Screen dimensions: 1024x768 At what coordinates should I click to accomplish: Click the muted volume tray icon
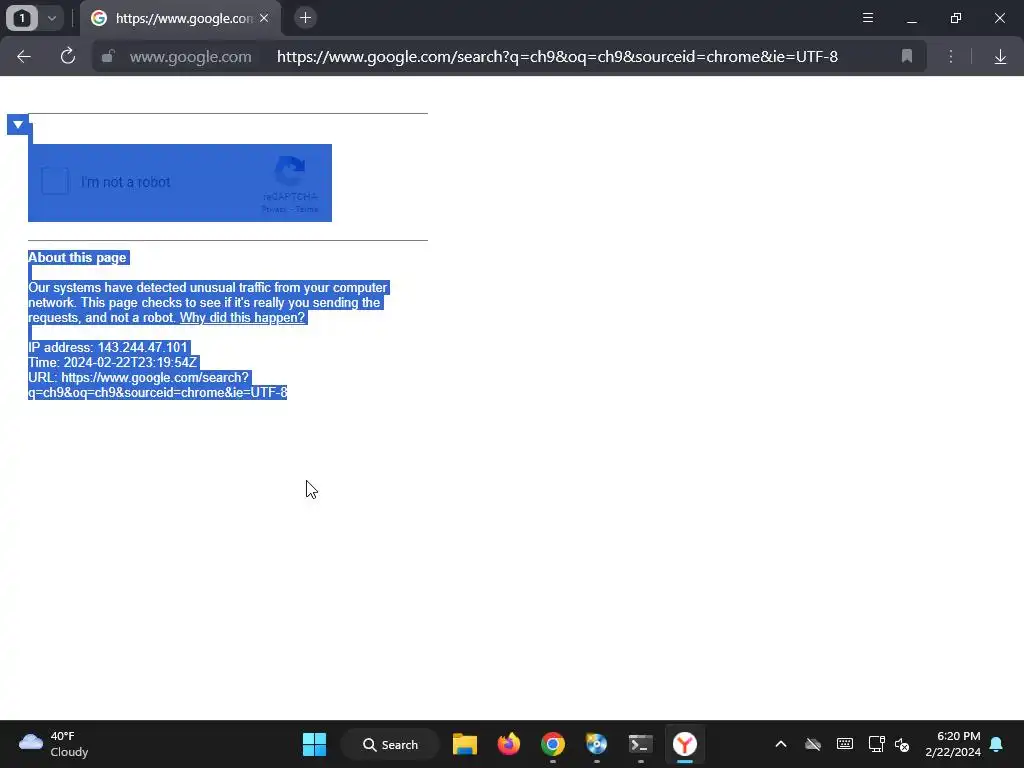[x=903, y=744]
